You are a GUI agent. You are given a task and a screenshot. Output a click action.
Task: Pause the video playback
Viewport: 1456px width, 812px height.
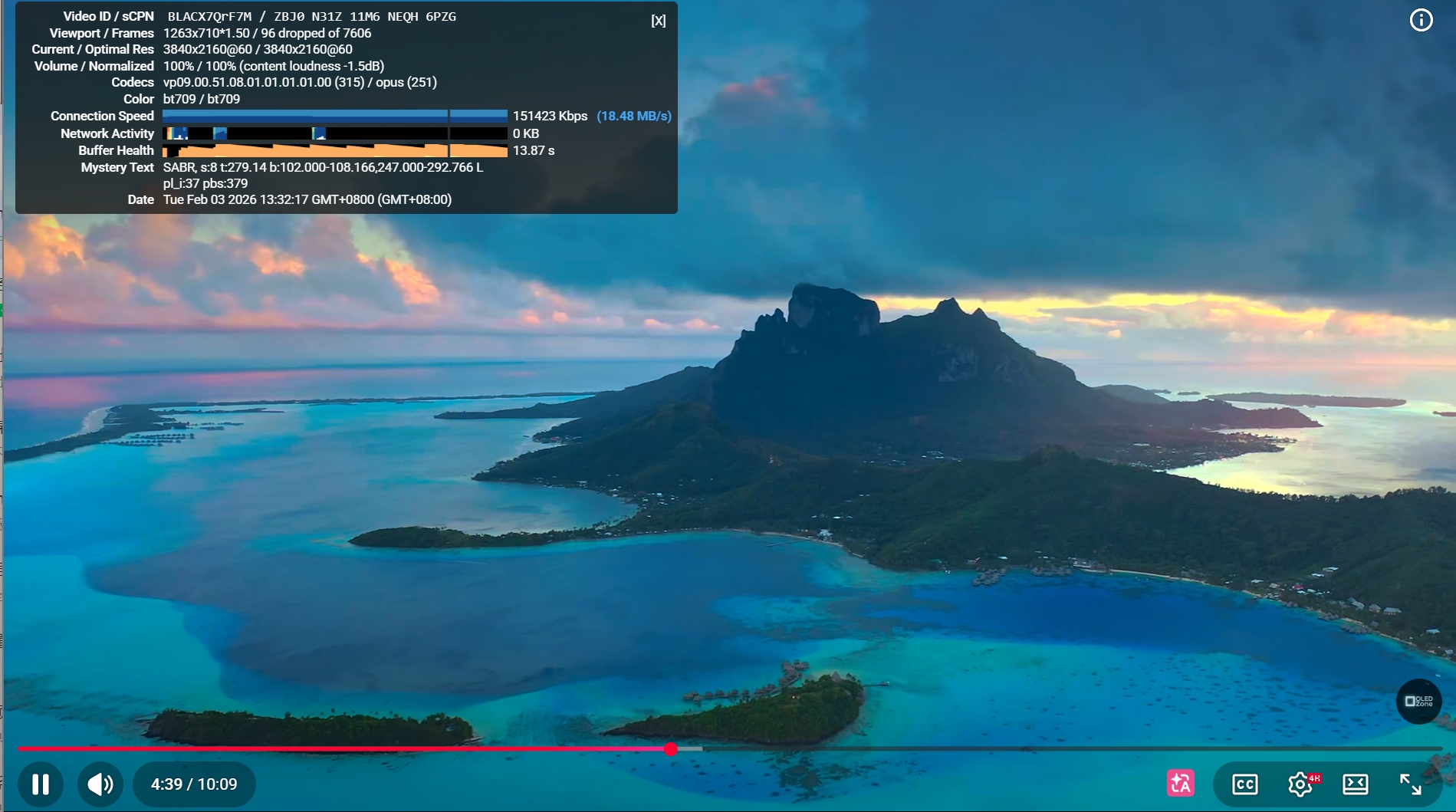tap(41, 784)
